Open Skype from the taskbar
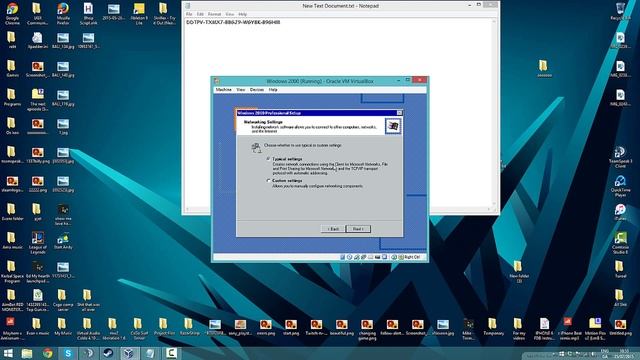Viewport: 640px width, 360px height. (68, 353)
